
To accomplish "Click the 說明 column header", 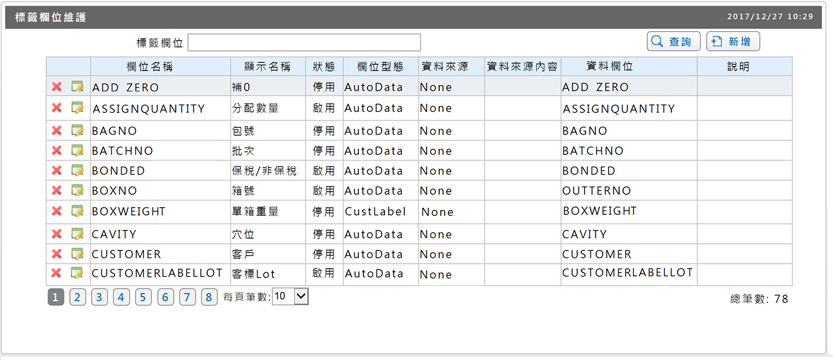I will pyautogui.click(x=745, y=66).
